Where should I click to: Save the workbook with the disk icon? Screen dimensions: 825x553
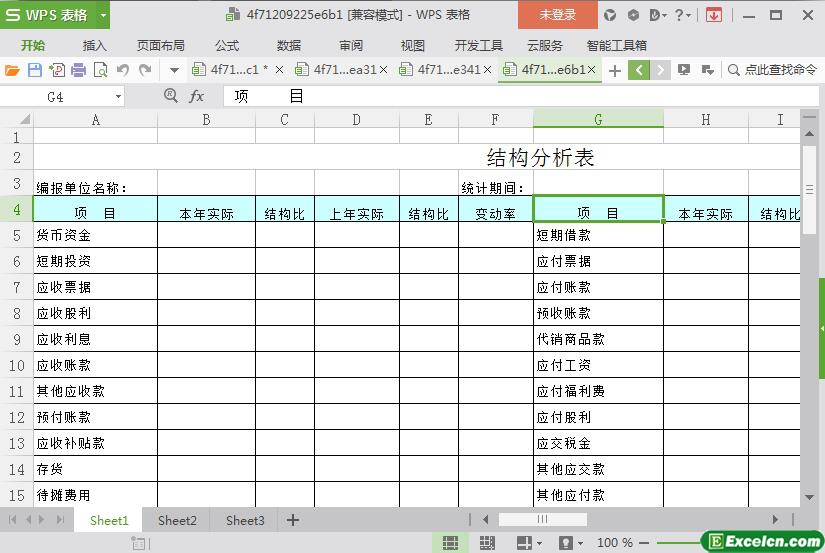35,69
